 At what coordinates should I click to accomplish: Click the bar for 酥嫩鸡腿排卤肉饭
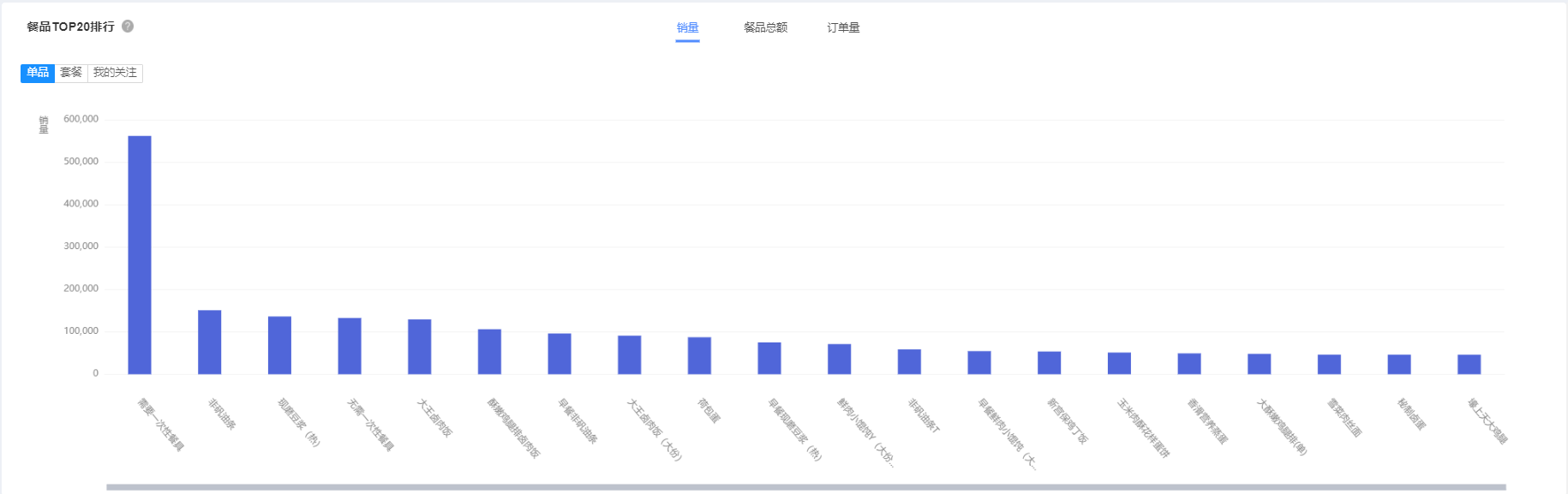pos(489,352)
